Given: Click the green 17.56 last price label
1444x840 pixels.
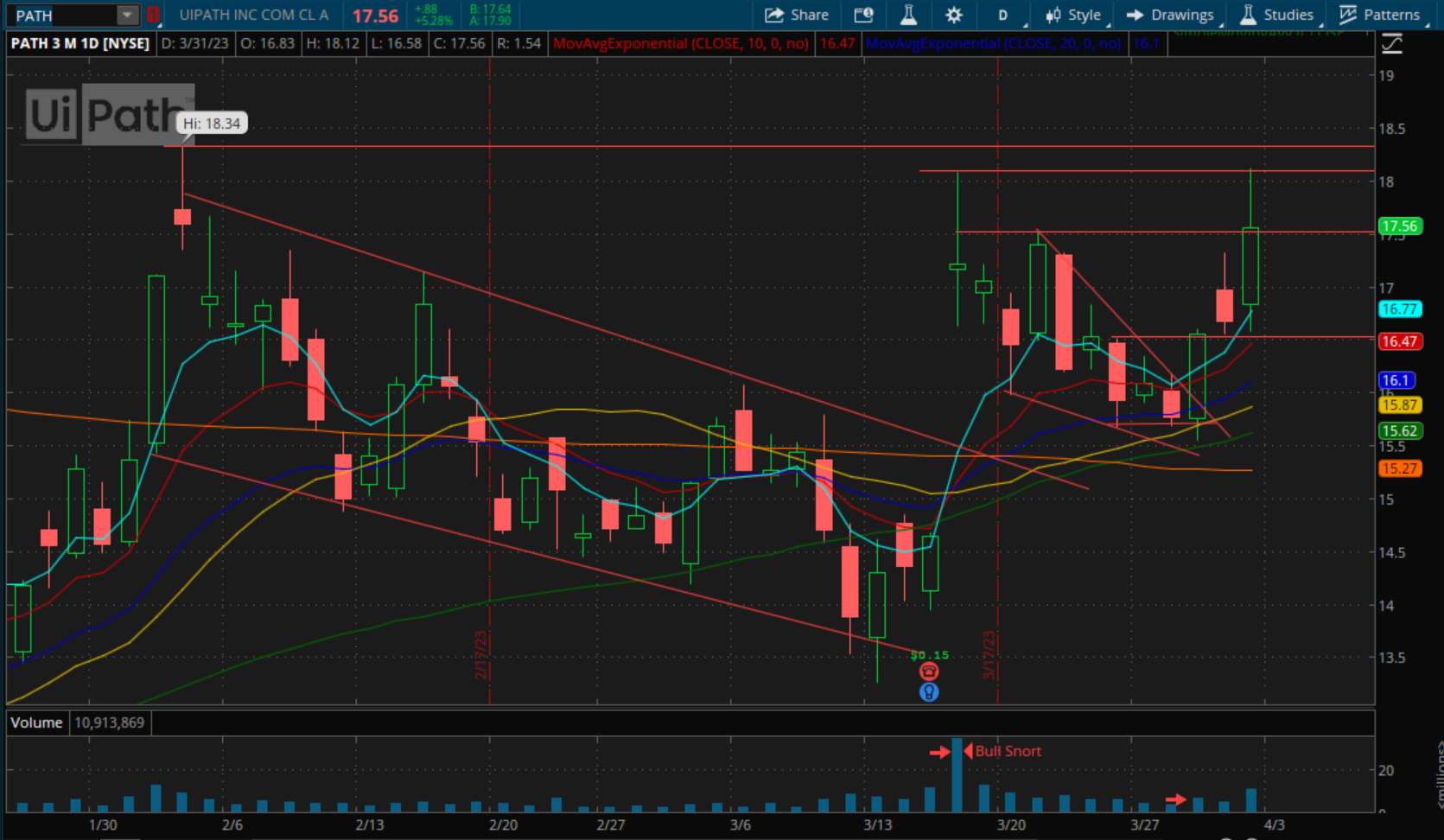Looking at the screenshot, I should click(x=1400, y=226).
